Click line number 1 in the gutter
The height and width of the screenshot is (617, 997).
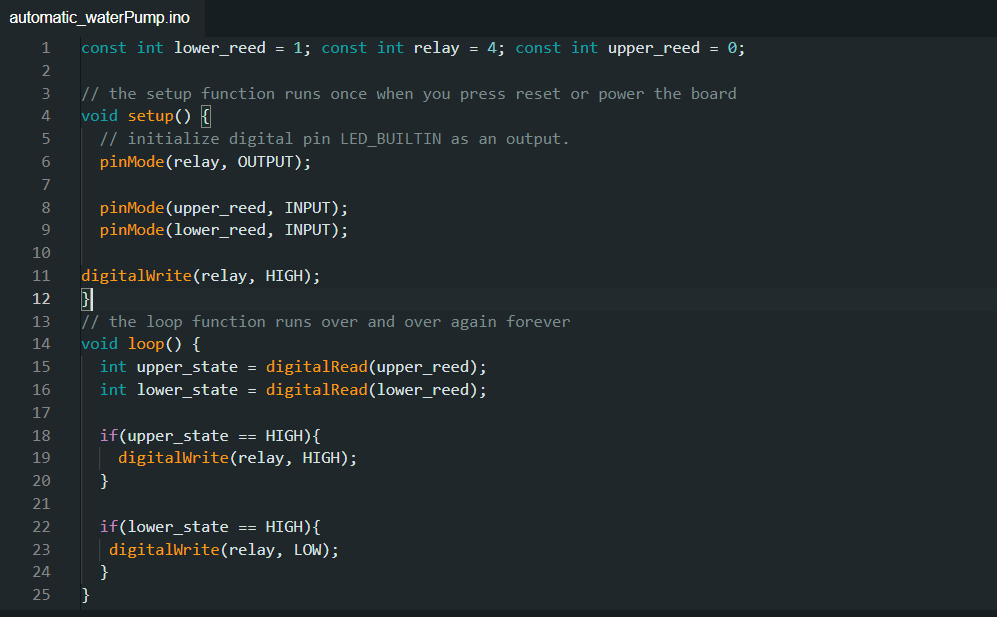[45, 48]
